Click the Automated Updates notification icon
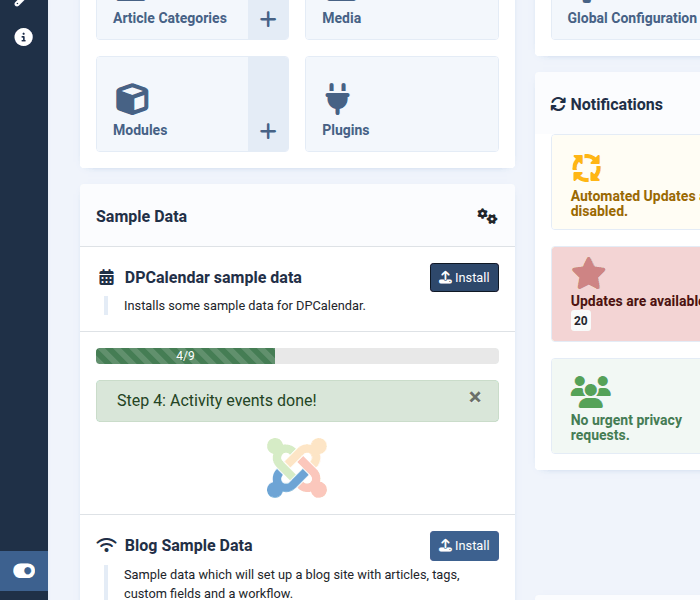The width and height of the screenshot is (700, 600). 586,167
